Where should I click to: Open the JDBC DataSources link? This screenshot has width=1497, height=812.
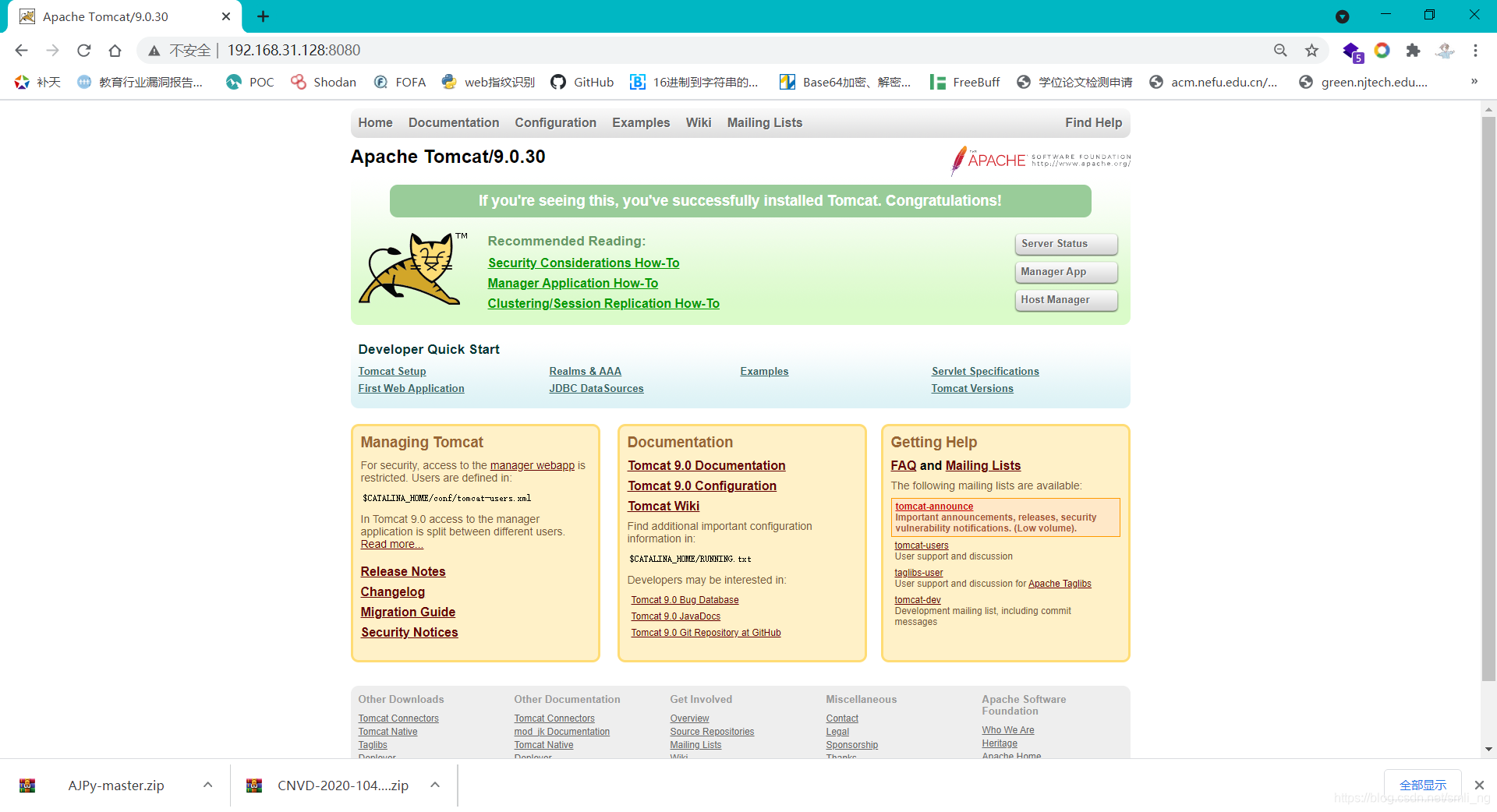596,389
